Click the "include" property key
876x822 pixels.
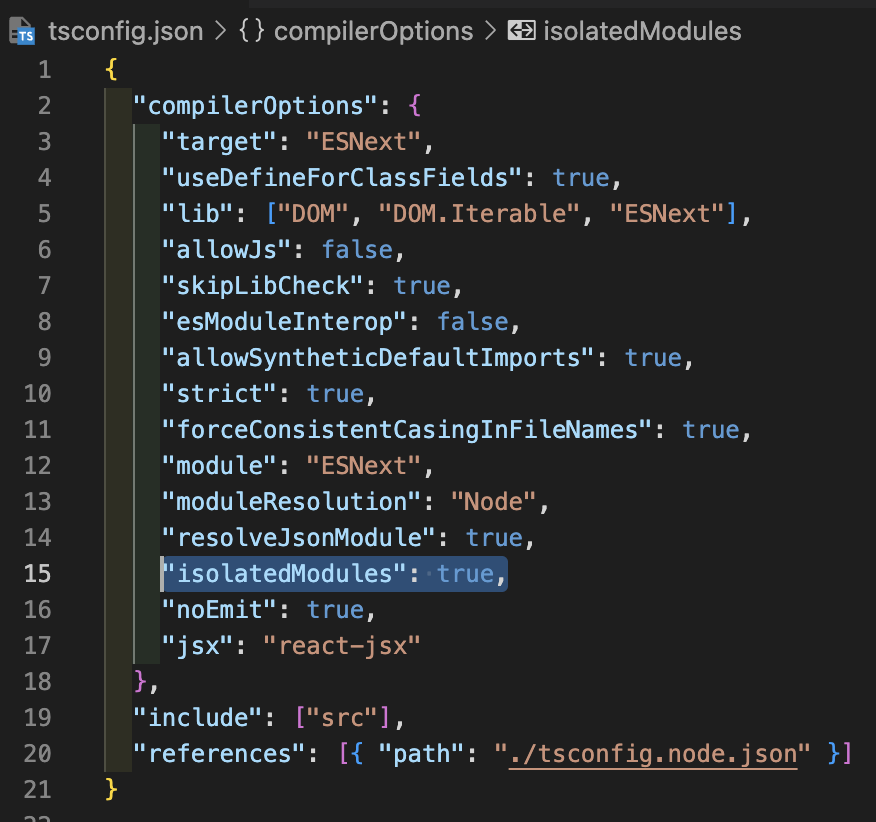click(196, 718)
